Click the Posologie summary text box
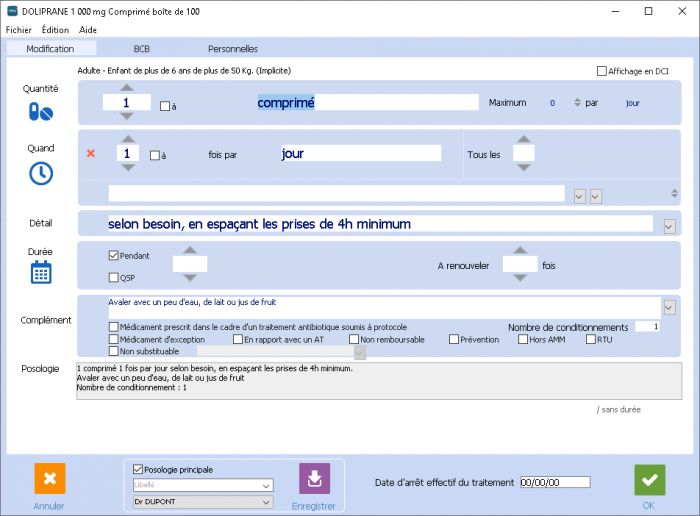700x516 pixels. point(379,381)
